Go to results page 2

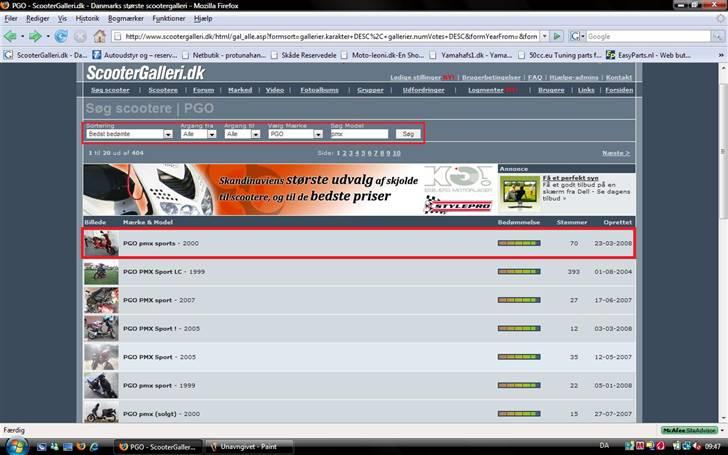point(344,153)
